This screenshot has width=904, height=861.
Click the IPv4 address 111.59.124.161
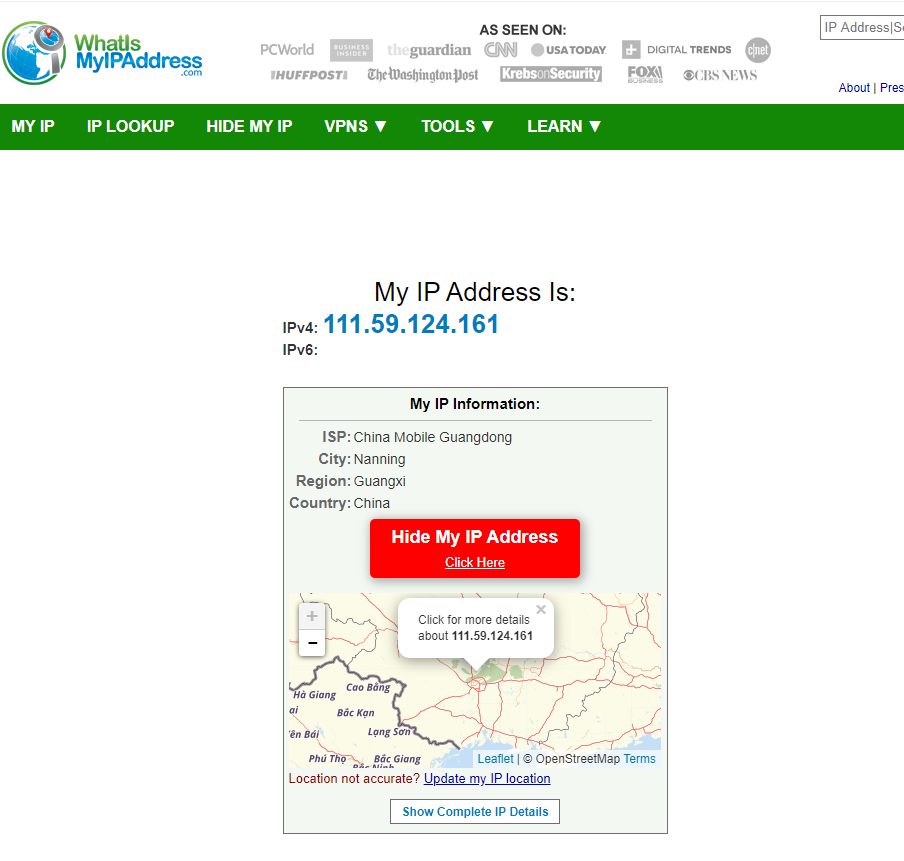click(x=411, y=324)
